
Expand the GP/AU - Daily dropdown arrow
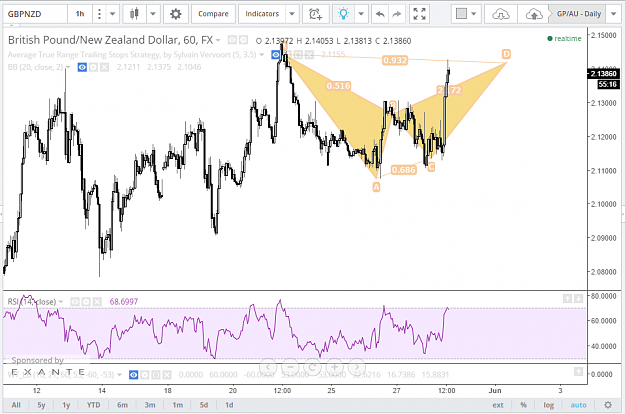[x=613, y=14]
